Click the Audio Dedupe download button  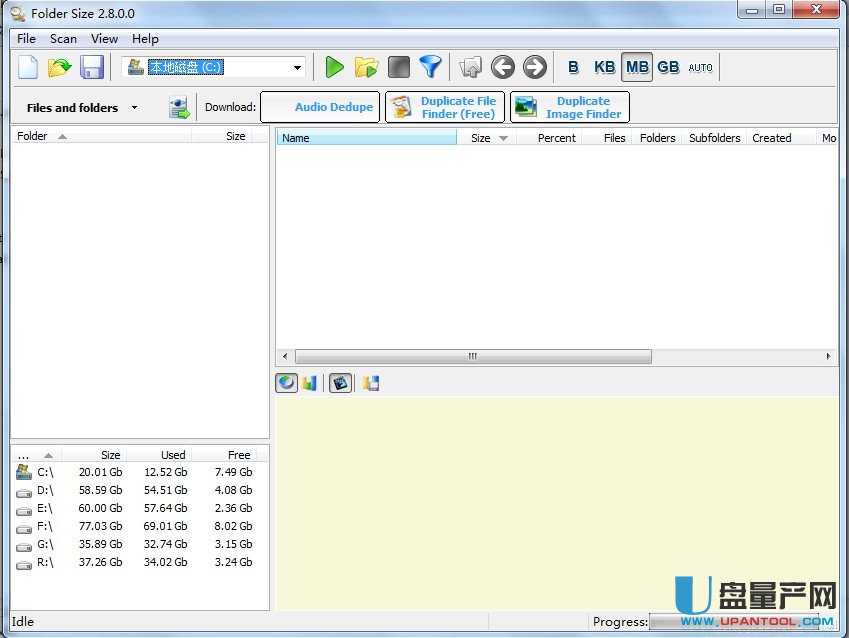click(x=320, y=107)
